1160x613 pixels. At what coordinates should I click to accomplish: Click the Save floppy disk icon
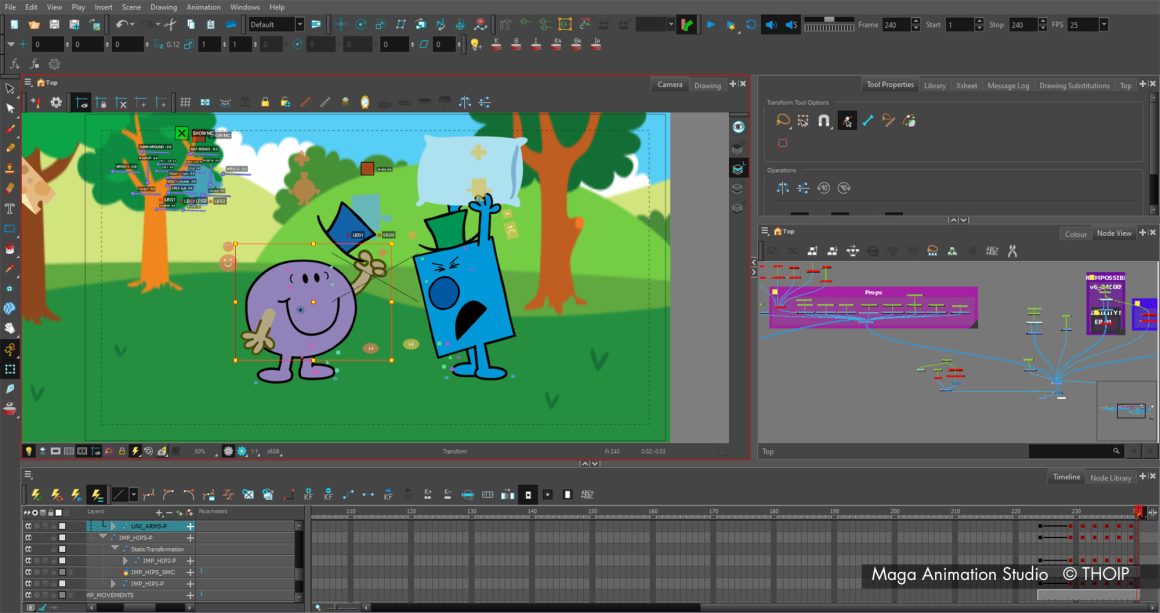(54, 24)
